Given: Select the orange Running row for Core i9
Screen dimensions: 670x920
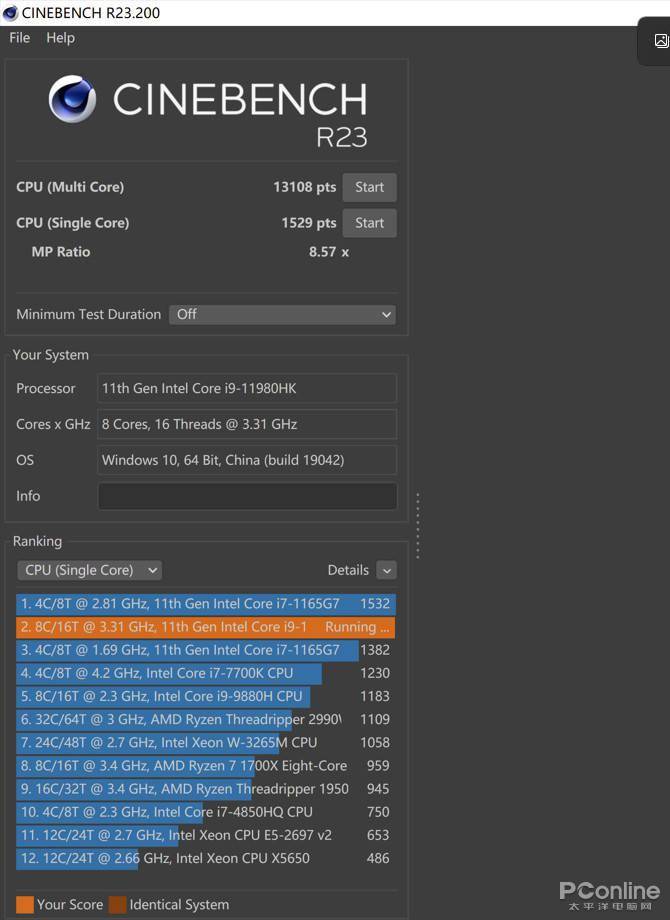Looking at the screenshot, I should pos(206,627).
